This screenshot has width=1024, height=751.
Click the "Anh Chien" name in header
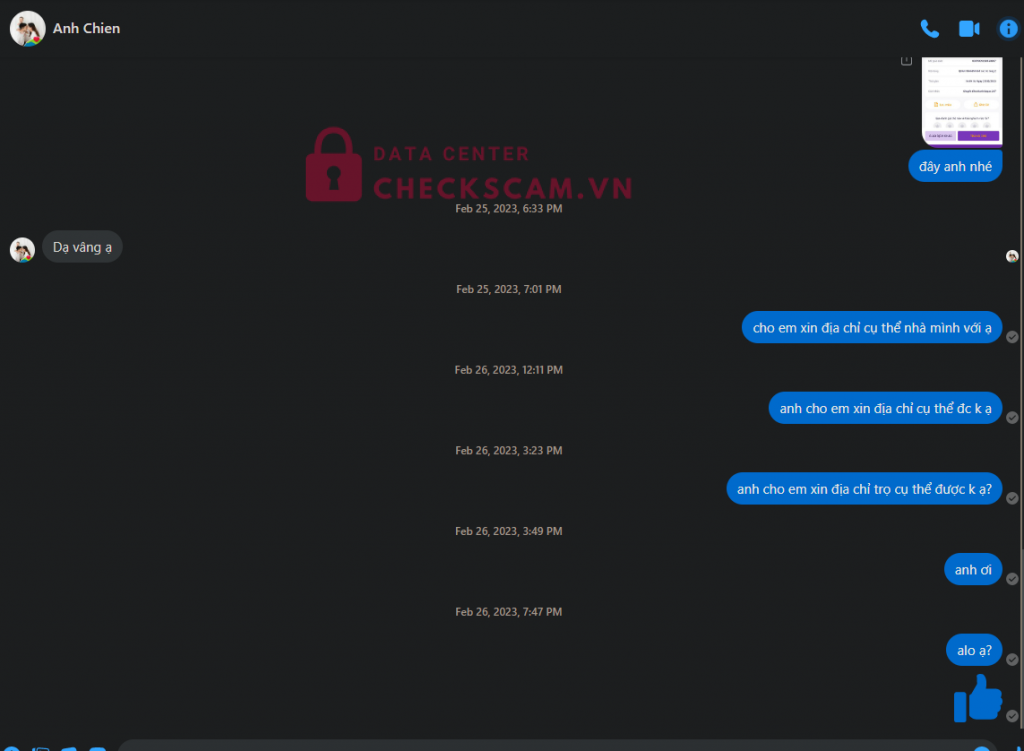pyautogui.click(x=86, y=29)
